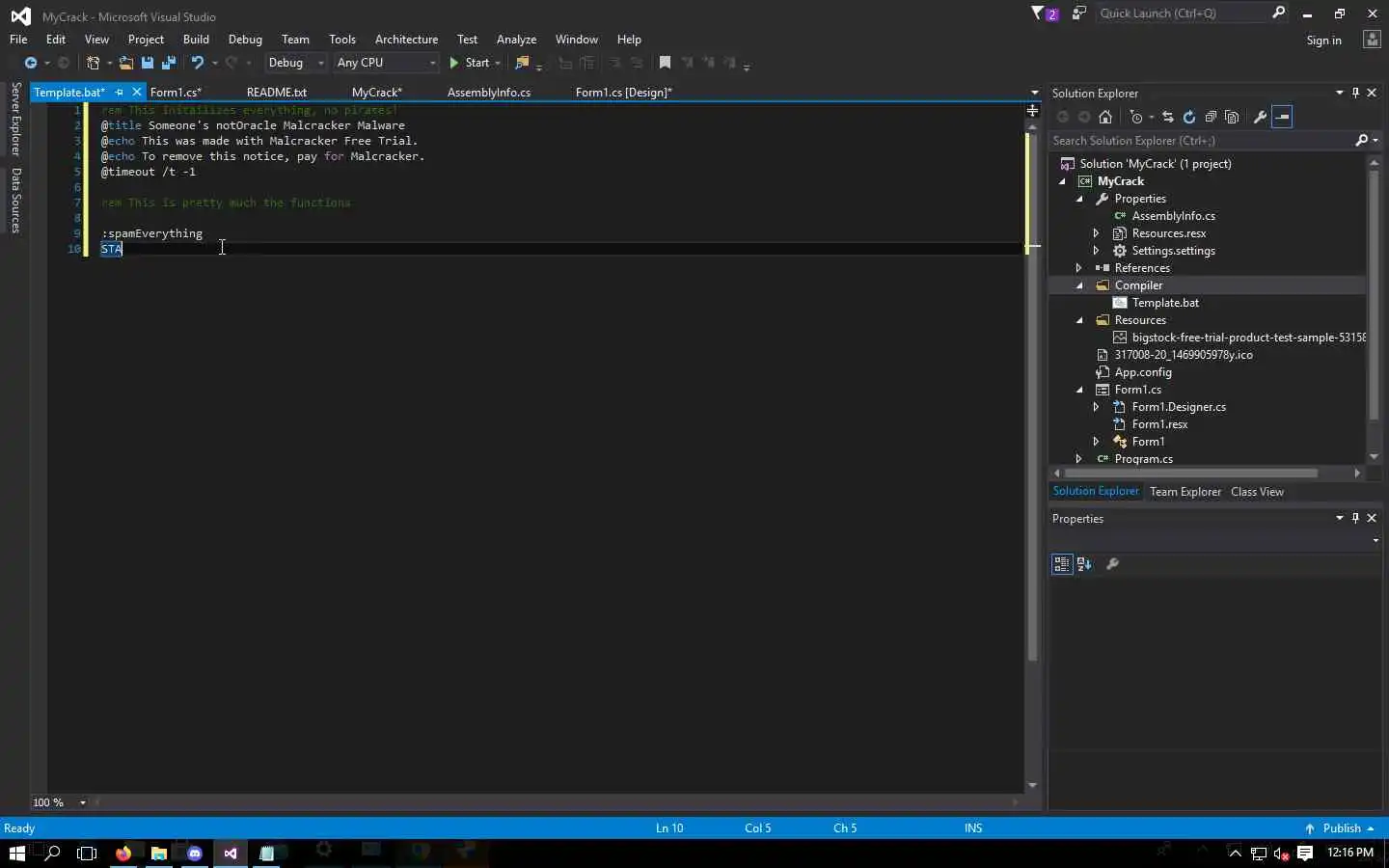Toggle Preview Selected Items in Solution Explorer
The height and width of the screenshot is (868, 1389).
(x=1282, y=117)
